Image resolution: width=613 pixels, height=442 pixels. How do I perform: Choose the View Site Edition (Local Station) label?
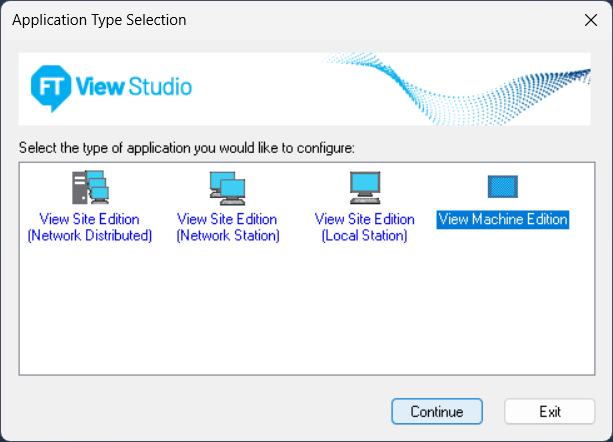[x=365, y=228]
